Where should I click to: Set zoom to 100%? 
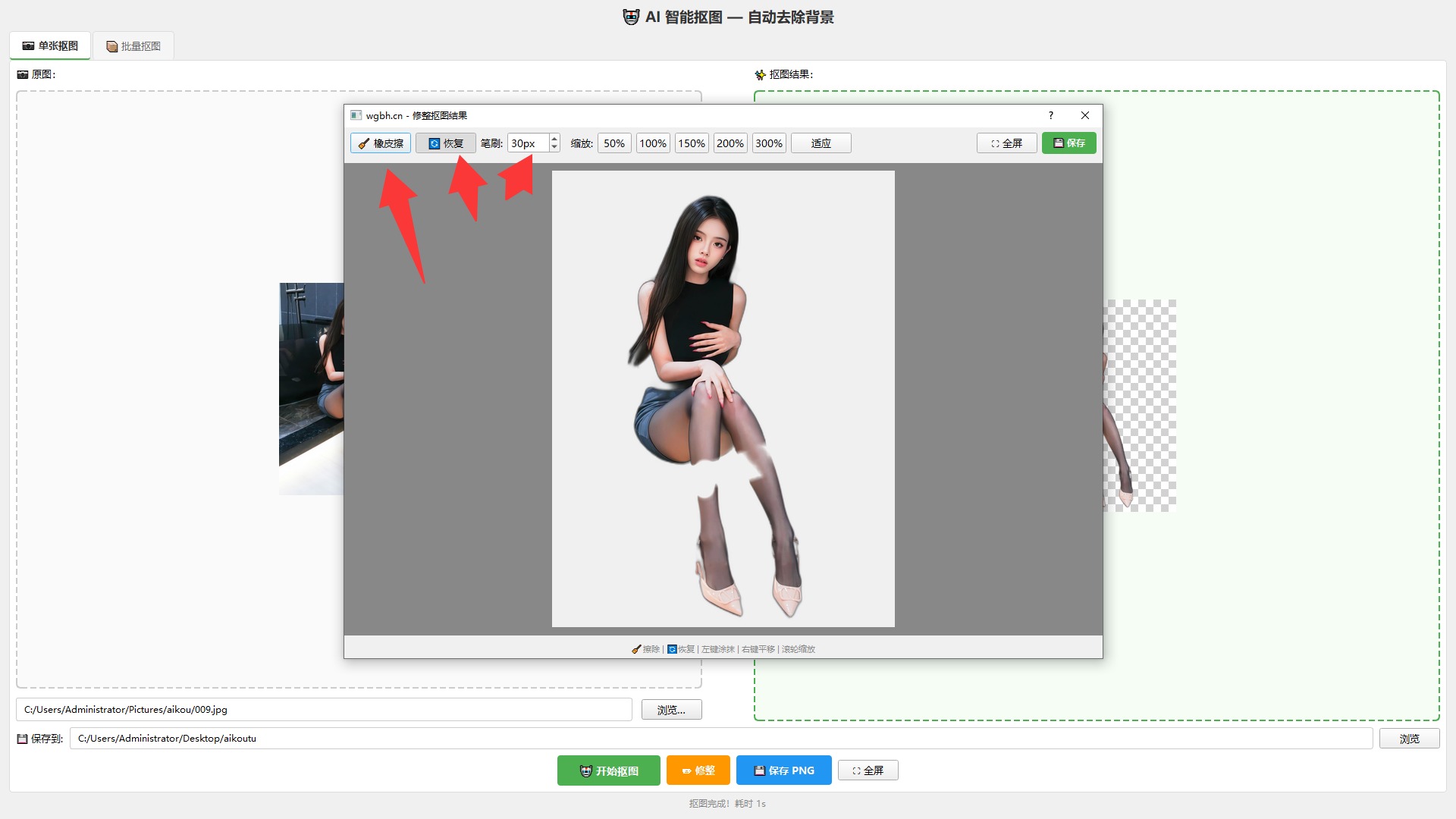pos(653,143)
